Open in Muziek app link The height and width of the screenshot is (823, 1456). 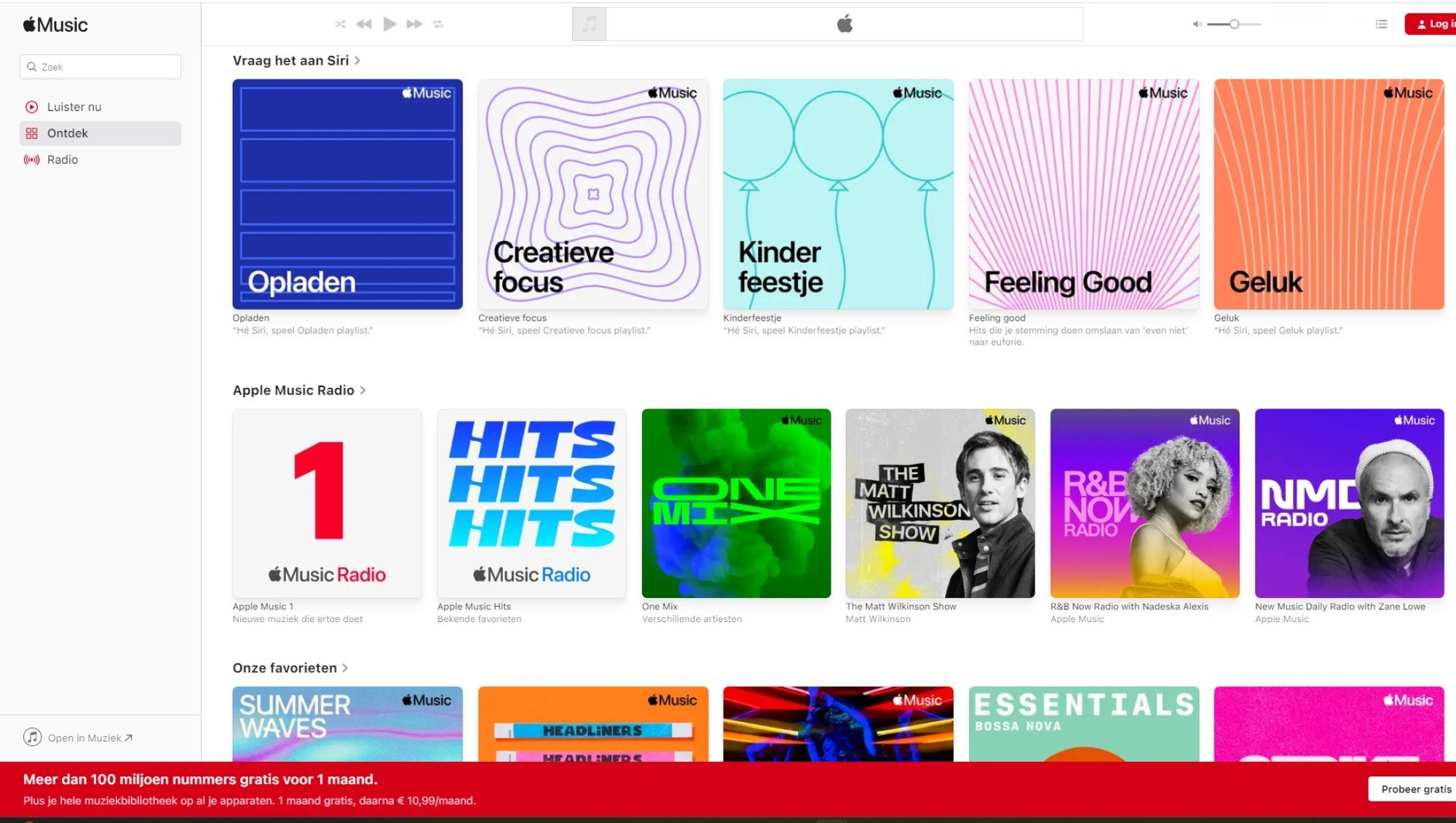click(90, 738)
